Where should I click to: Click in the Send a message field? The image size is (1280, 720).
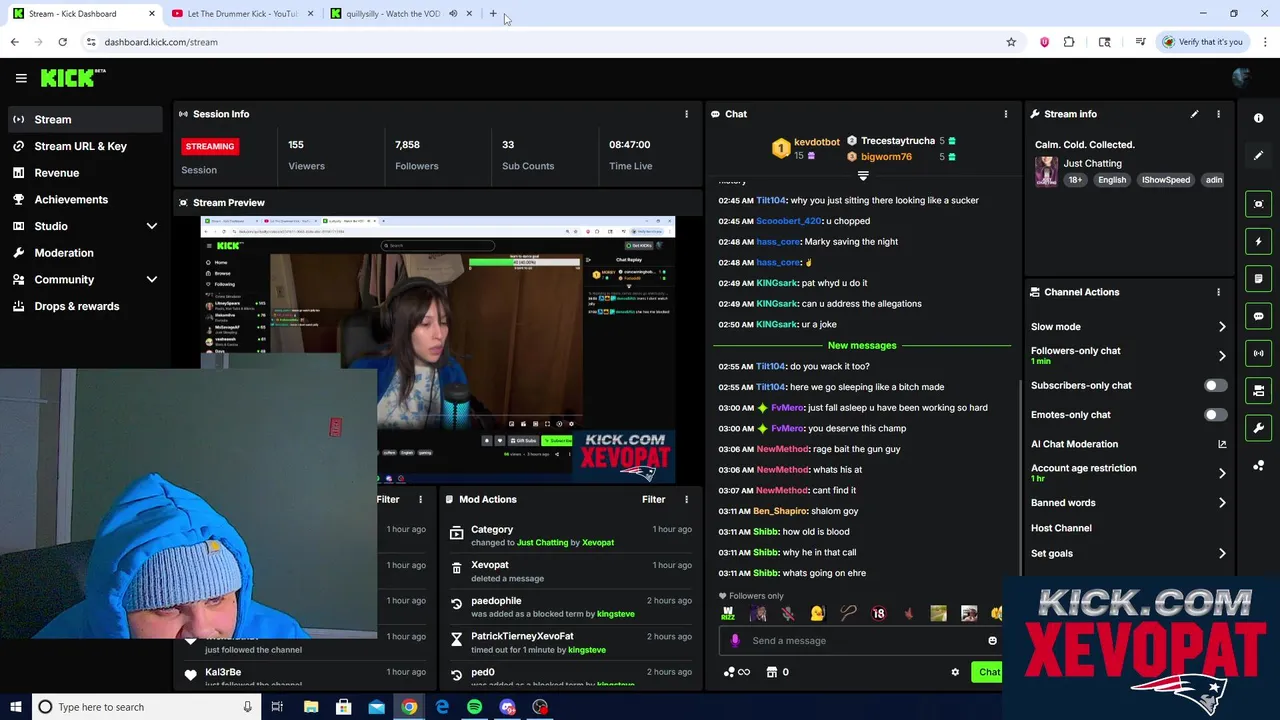(x=860, y=641)
